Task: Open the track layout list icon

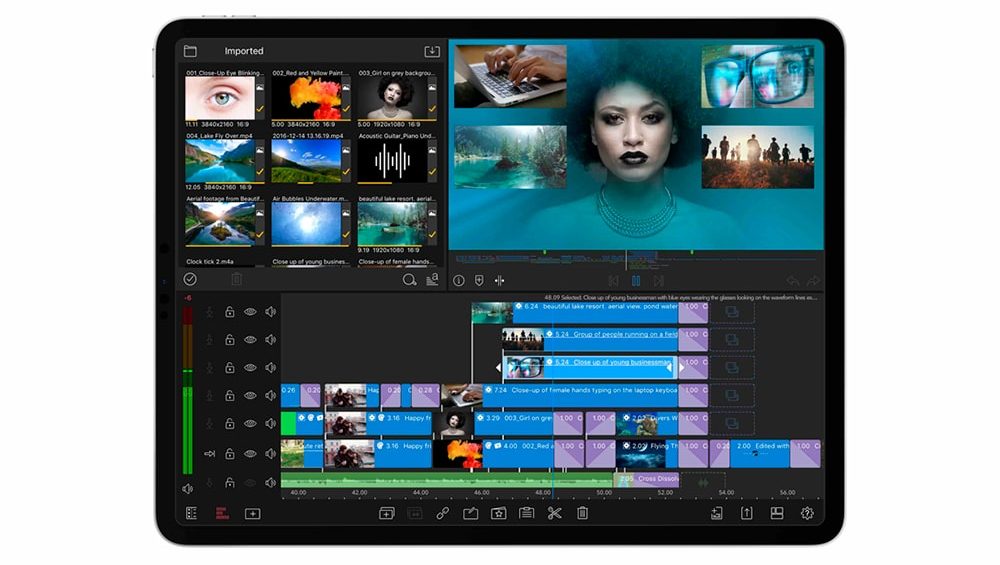Action: tap(191, 513)
